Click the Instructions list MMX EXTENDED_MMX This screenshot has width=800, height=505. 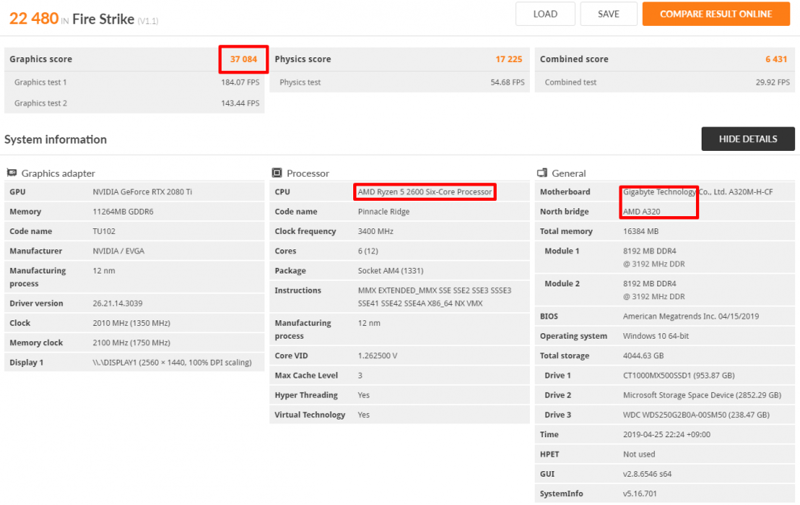pos(434,297)
